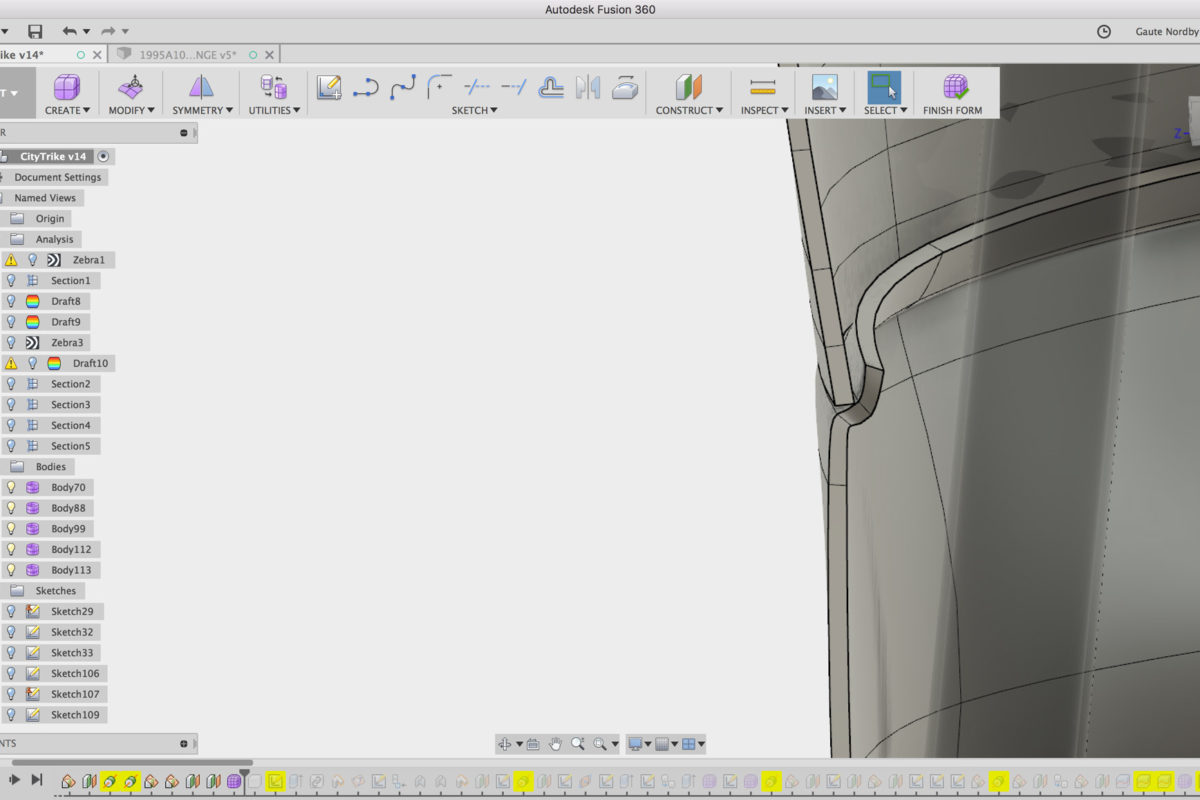1200x800 pixels.
Task: Open the SKETCH dropdown menu
Action: (x=474, y=110)
